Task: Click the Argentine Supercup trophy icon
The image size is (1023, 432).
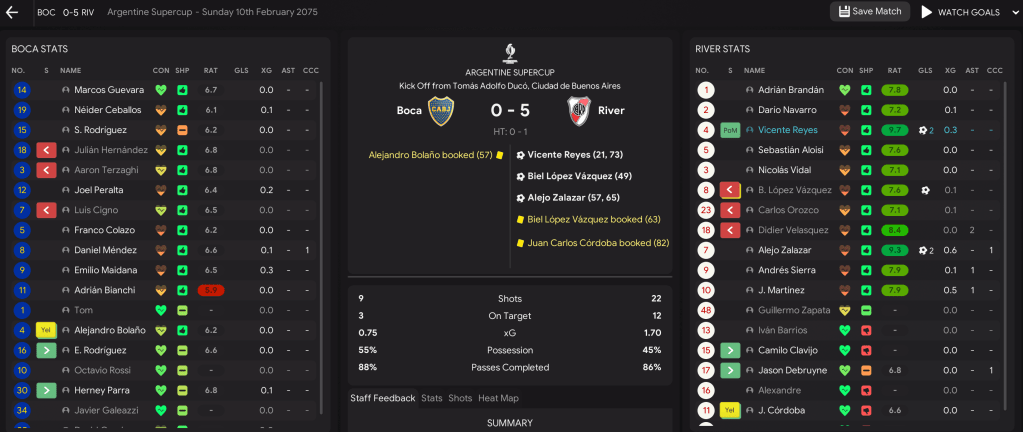Action: tap(510, 53)
